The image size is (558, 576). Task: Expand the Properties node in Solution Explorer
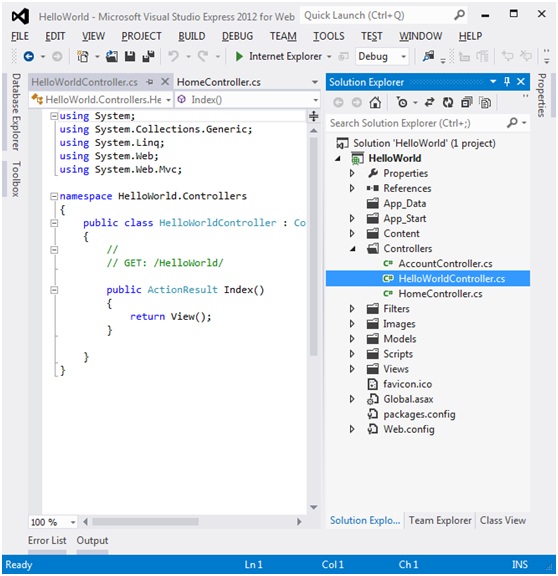(x=352, y=173)
